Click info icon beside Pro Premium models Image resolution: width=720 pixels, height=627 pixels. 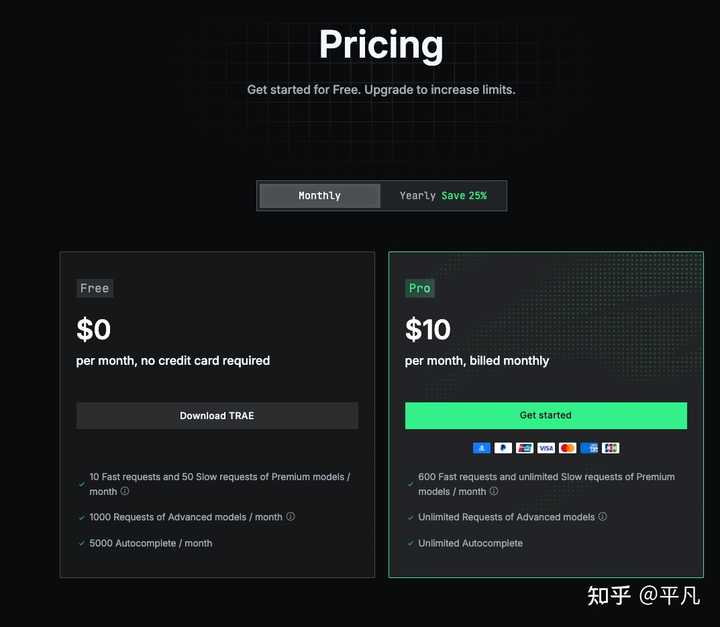(494, 492)
